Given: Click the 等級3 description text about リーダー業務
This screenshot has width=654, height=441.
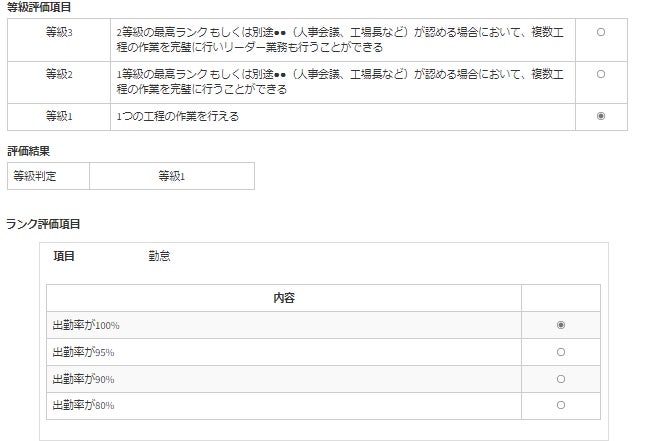Looking at the screenshot, I should [340, 40].
